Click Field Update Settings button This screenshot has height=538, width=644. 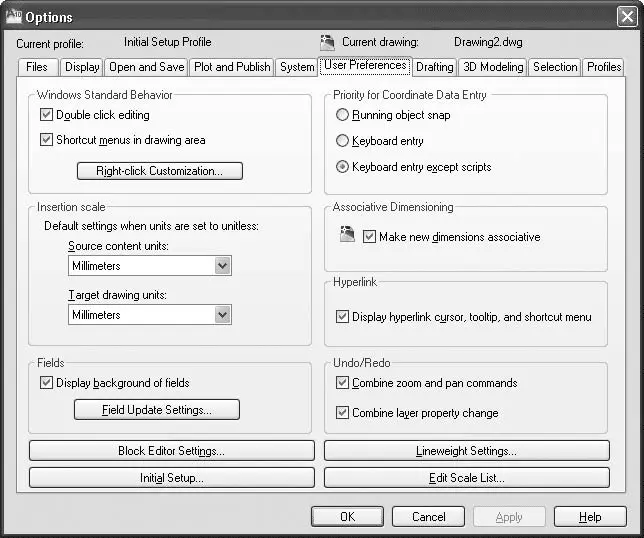(157, 409)
